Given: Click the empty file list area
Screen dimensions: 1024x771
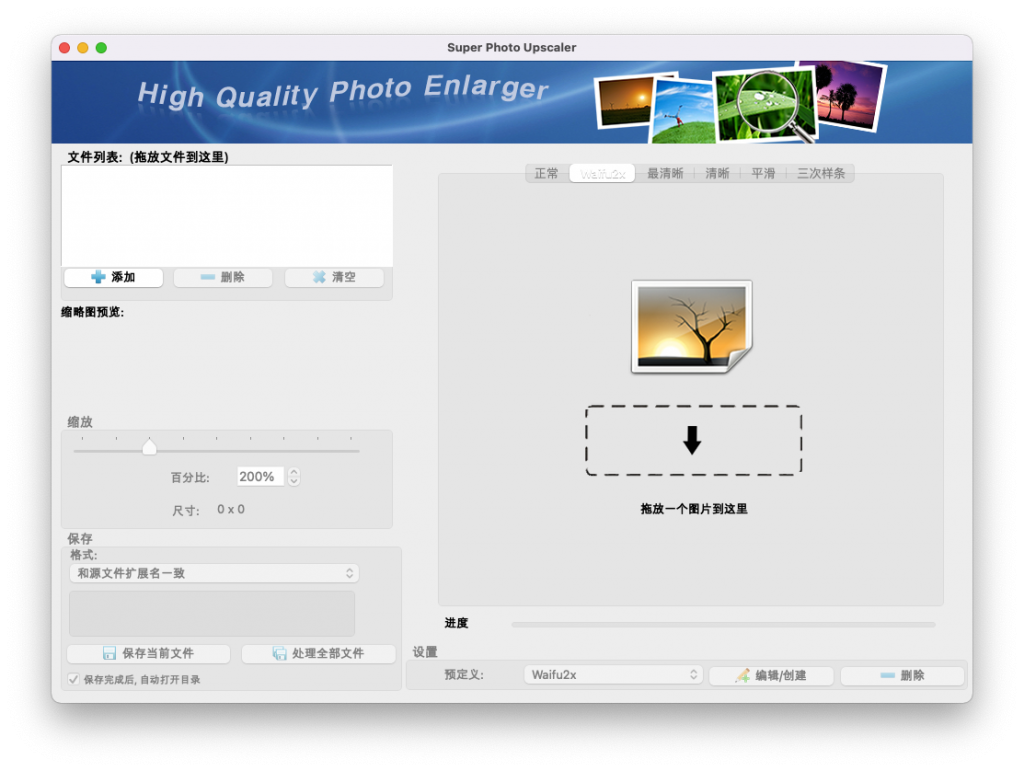Looking at the screenshot, I should pos(227,216).
